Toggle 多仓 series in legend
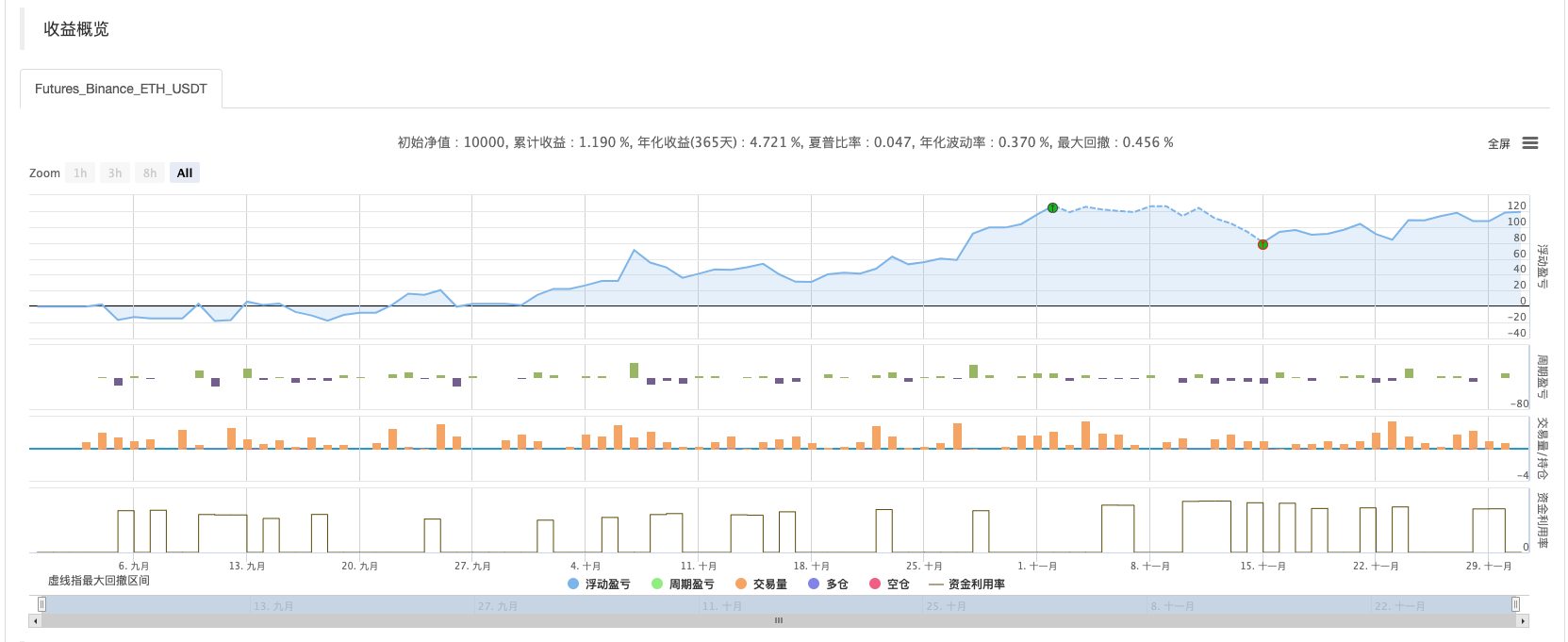1568x642 pixels. click(x=828, y=584)
